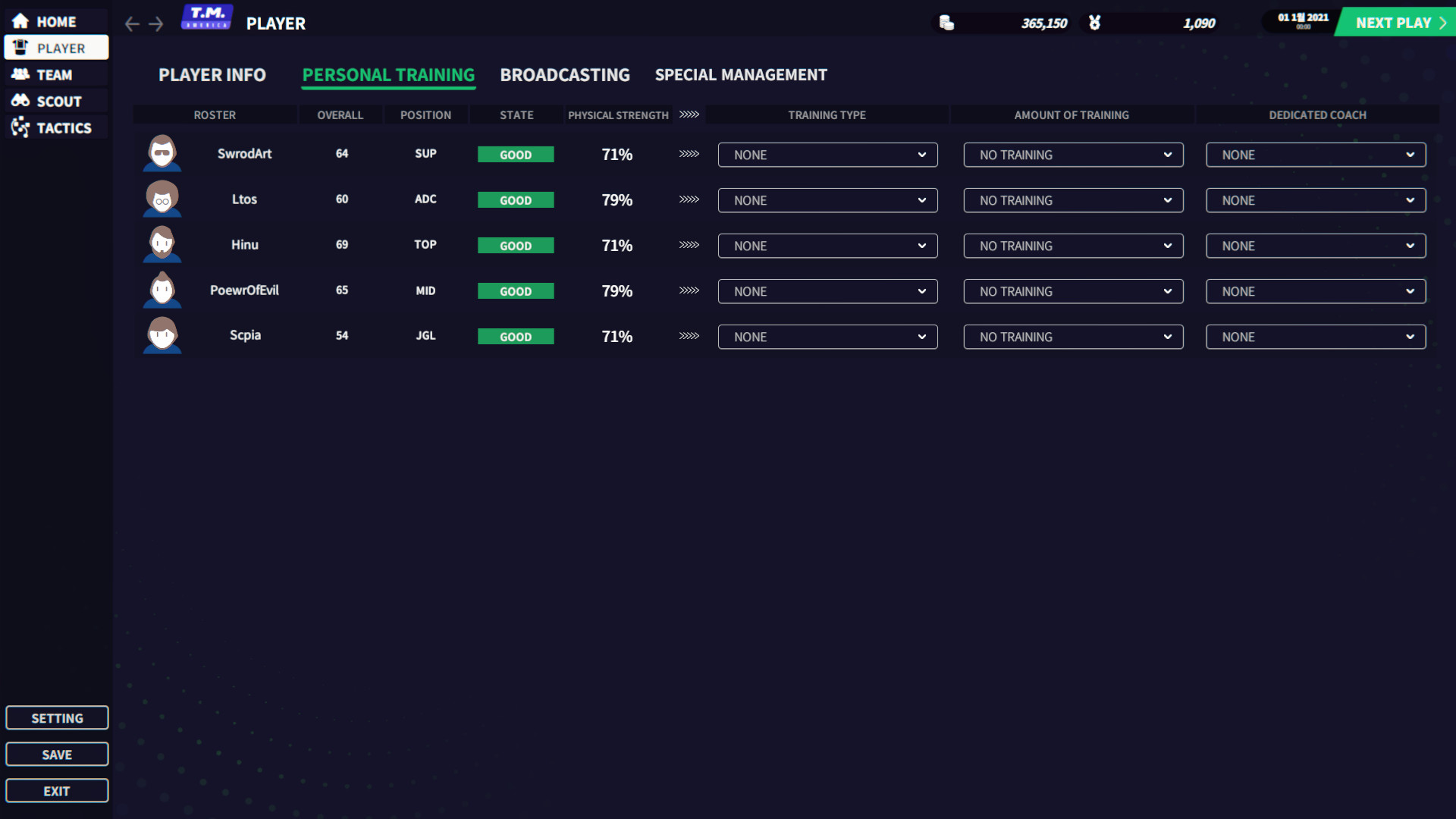Click the 1,090 points value
This screenshot has width=1456, height=819.
click(1199, 24)
